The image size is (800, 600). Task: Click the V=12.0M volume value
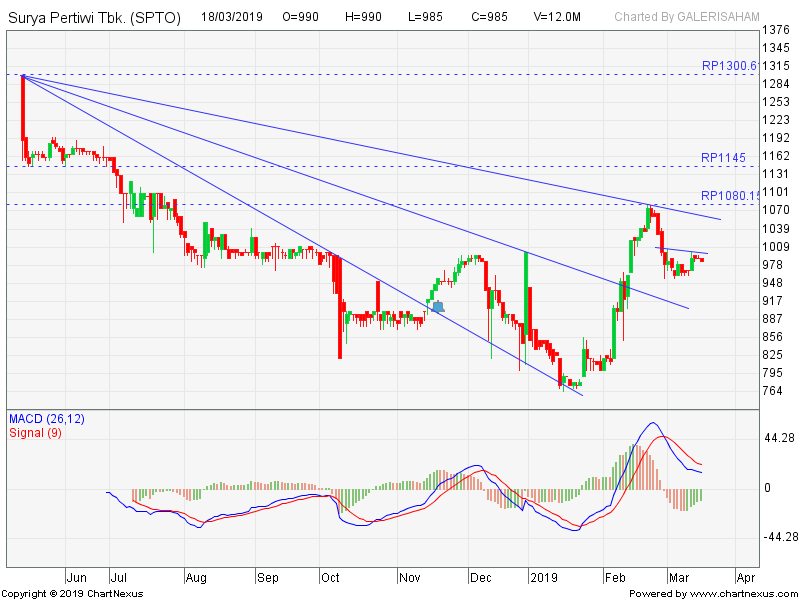tap(555, 17)
